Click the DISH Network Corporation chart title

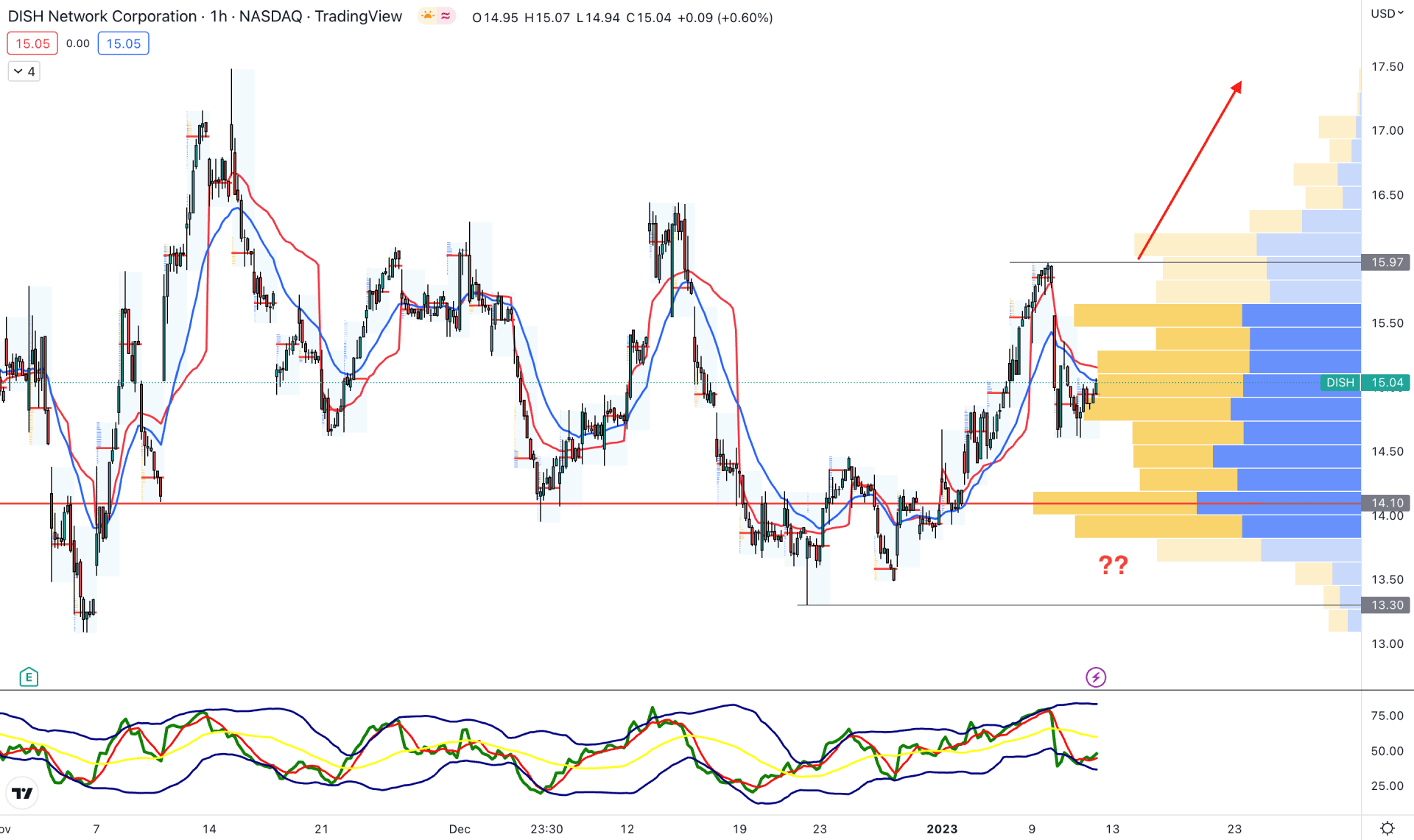coord(205,16)
